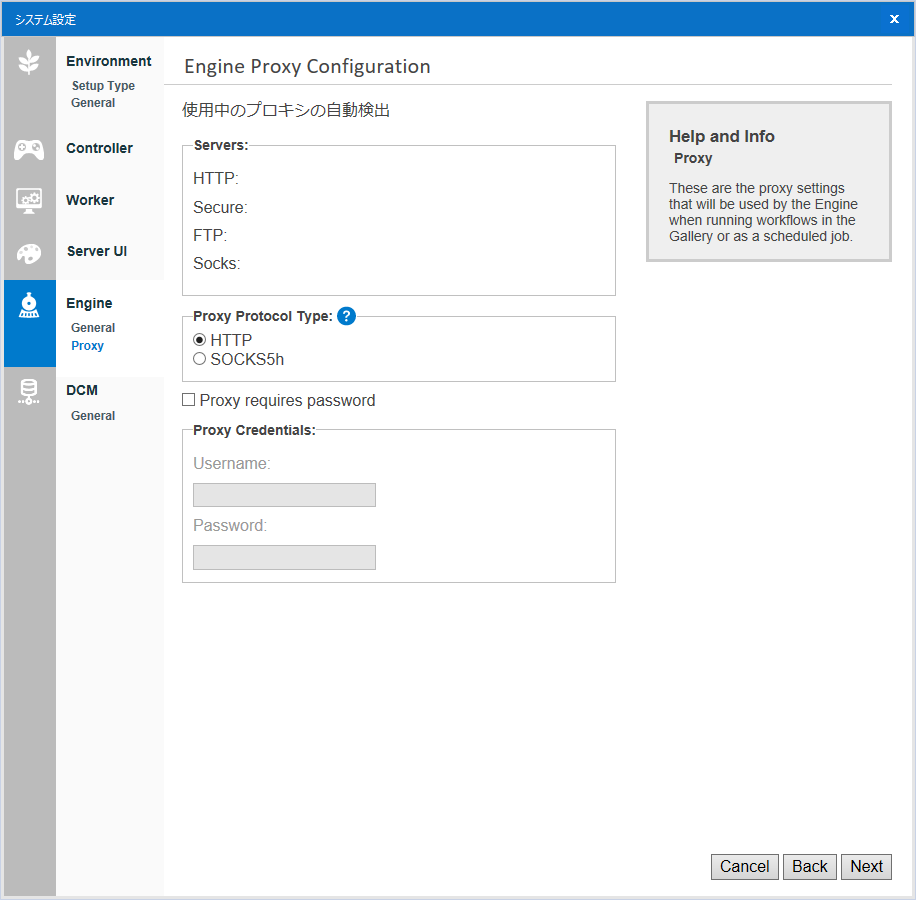Open DCM General settings page
916x900 pixels.
click(93, 416)
